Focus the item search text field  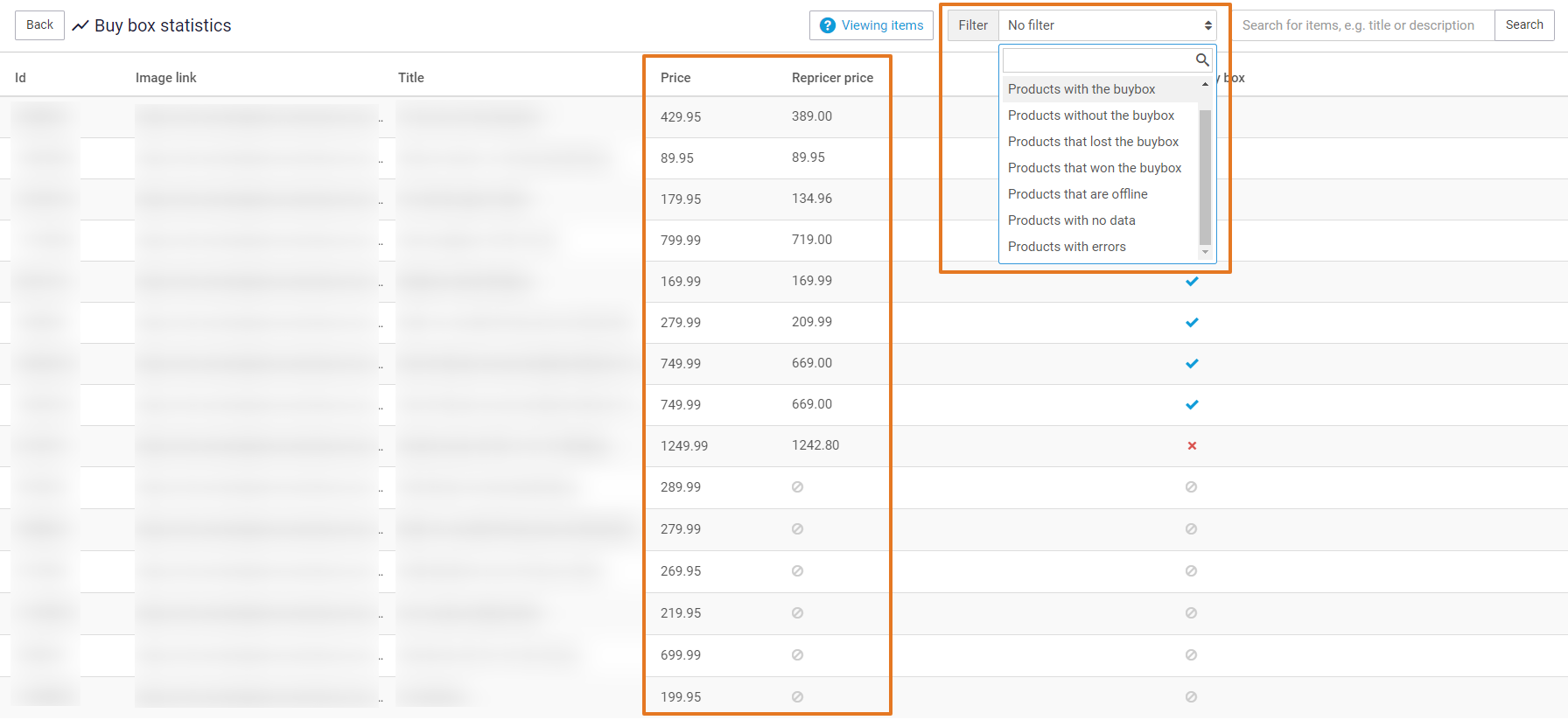pyautogui.click(x=1361, y=25)
